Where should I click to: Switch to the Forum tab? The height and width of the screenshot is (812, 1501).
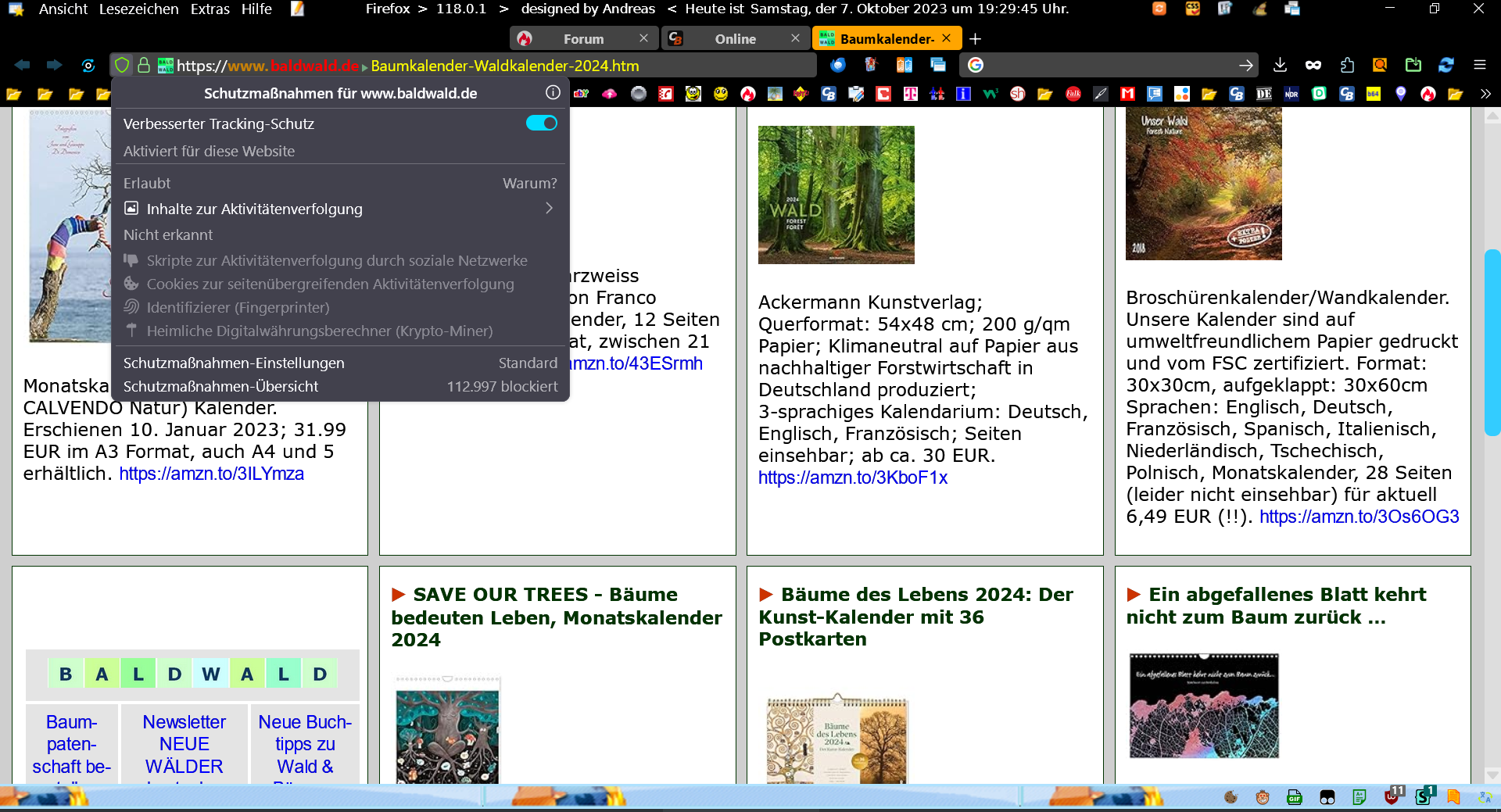(582, 39)
